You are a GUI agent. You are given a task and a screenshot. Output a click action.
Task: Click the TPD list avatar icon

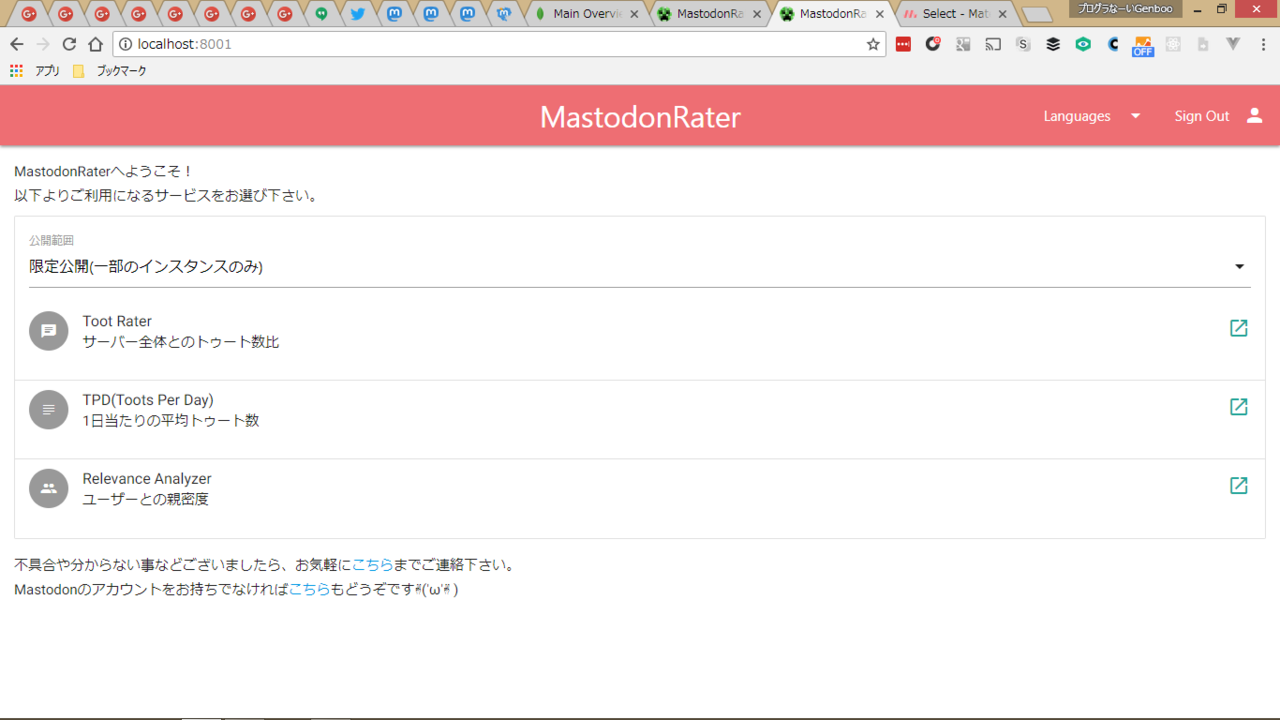pyautogui.click(x=49, y=410)
